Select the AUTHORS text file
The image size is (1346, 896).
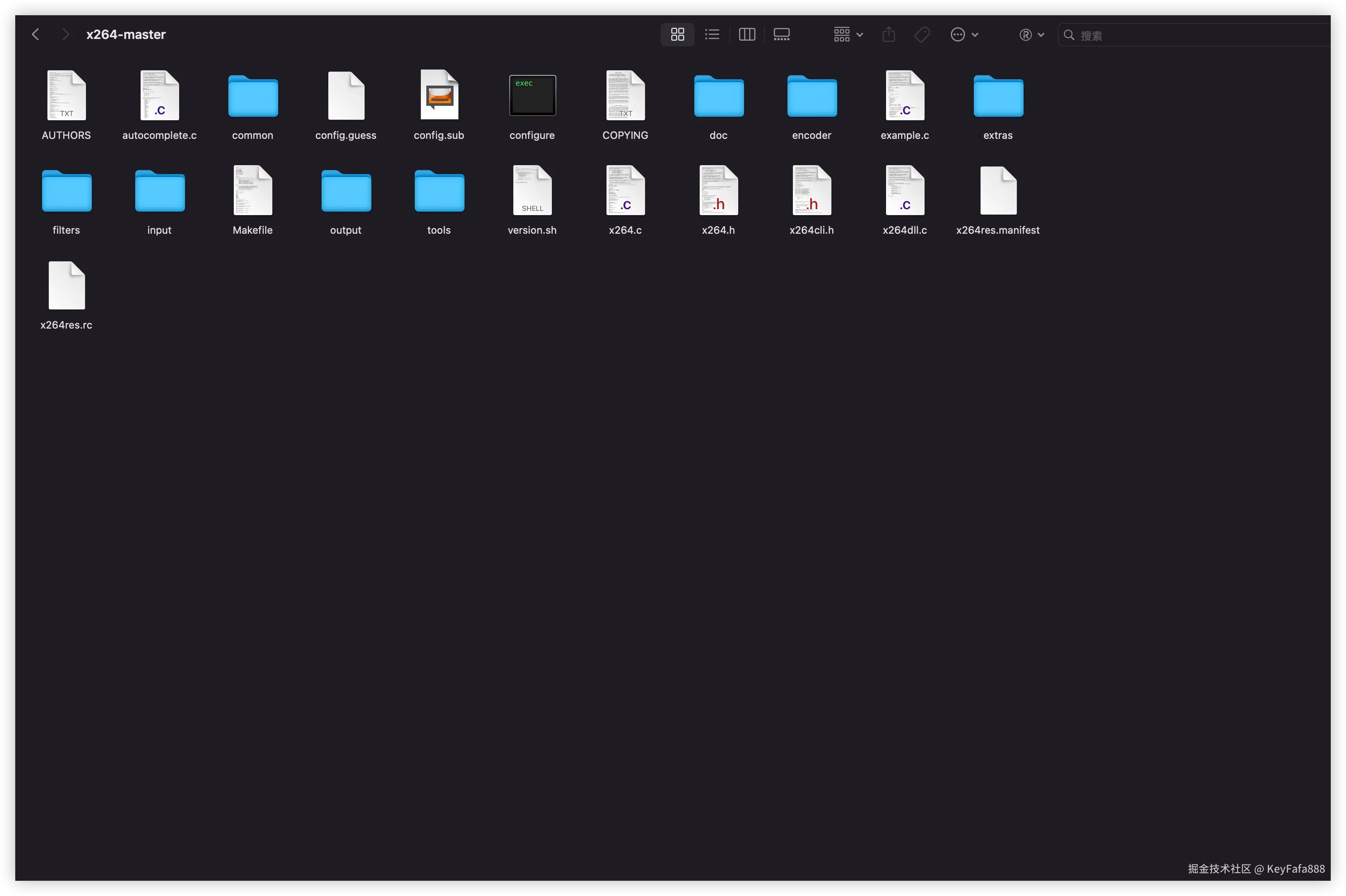coord(66,95)
